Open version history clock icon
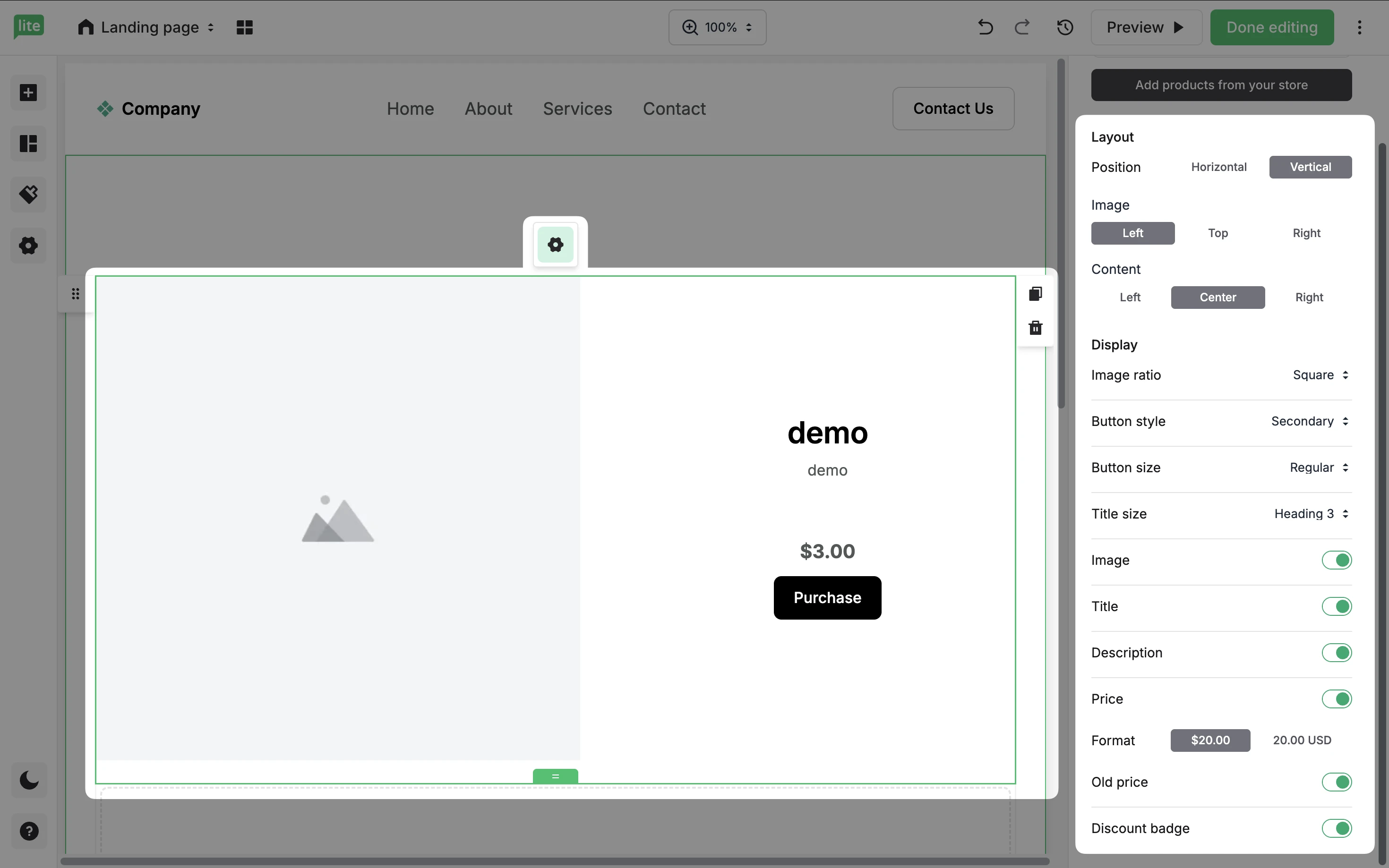 click(1065, 27)
